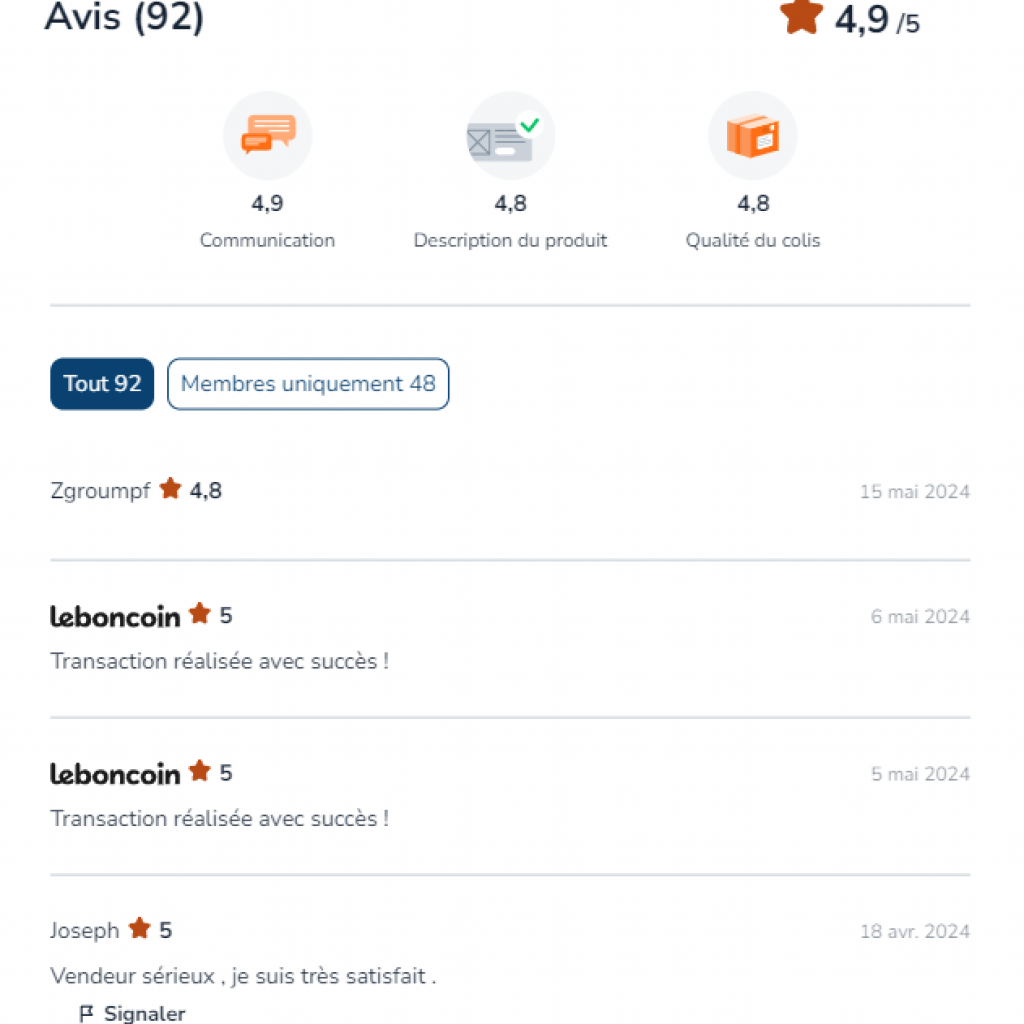Screen dimensions: 1024x1024
Task: Click the flag icon next to Signaler
Action: click(86, 1014)
